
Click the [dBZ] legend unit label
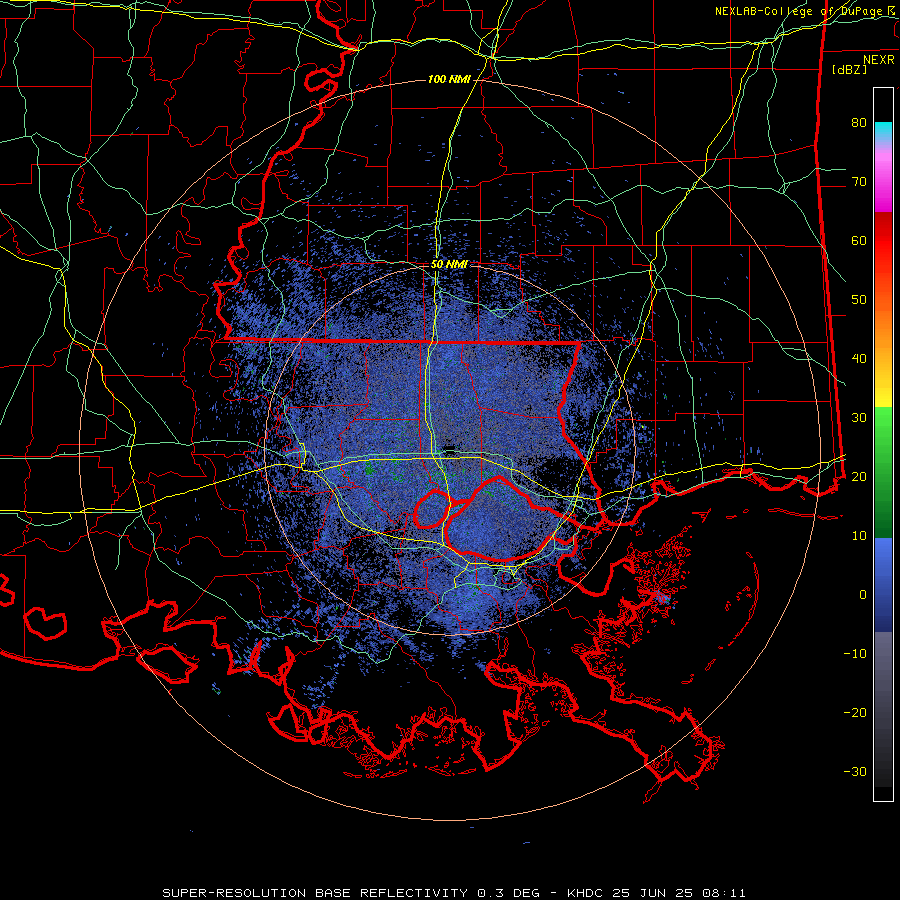849,70
